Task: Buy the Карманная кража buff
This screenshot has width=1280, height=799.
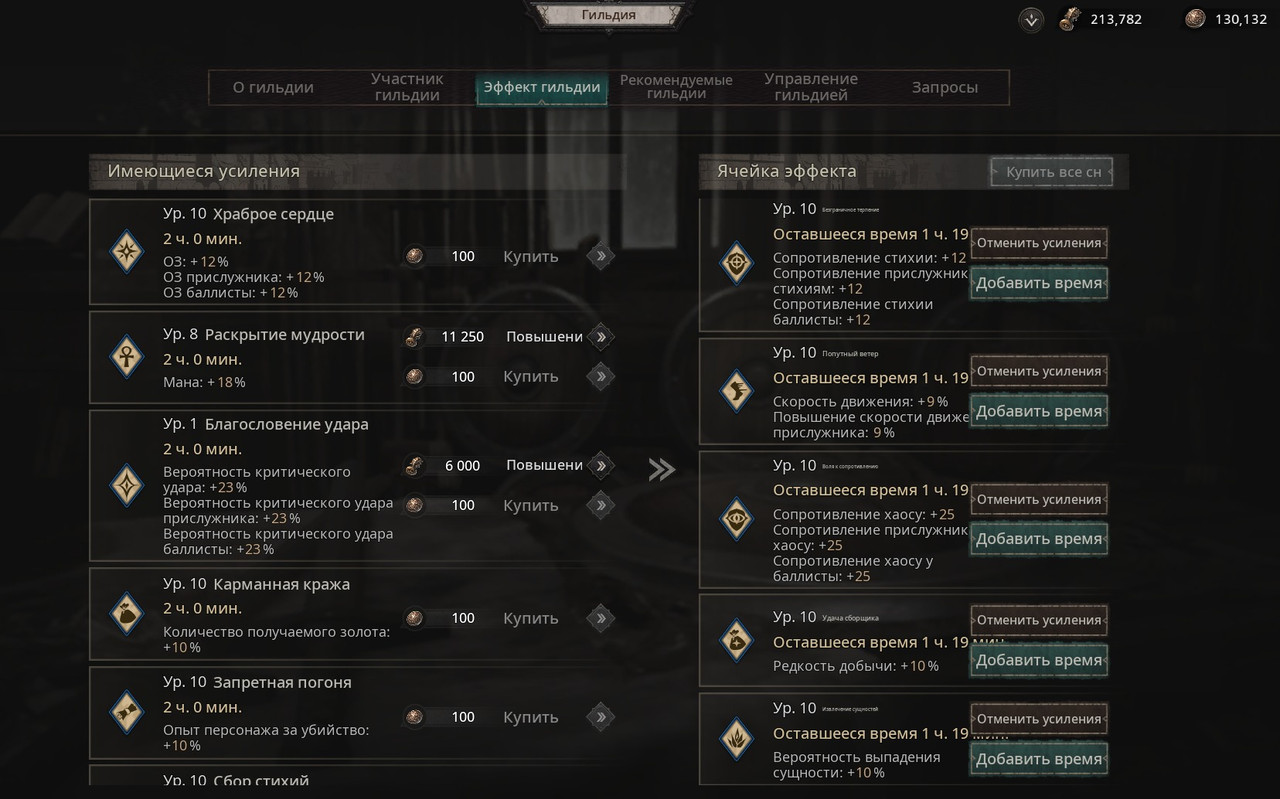Action: 531,618
